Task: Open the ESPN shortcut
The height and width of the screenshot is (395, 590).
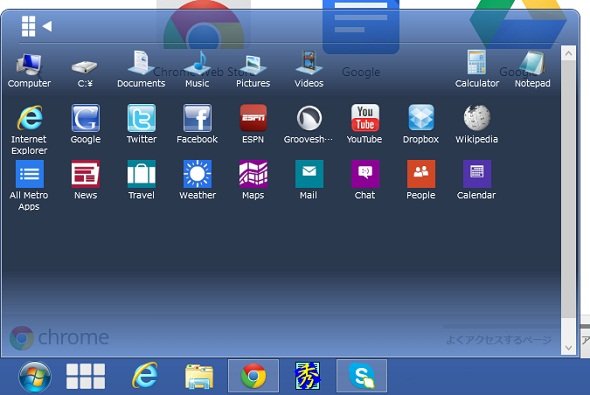Action: tap(253, 125)
